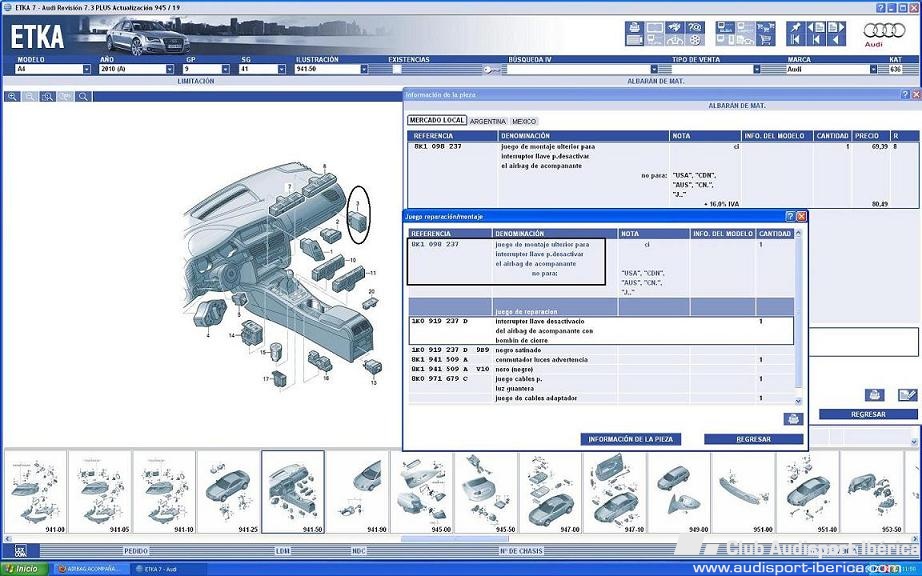Open the ILUSTRACIÓN dropdown
Image resolution: width=922 pixels, height=576 pixels.
click(364, 69)
